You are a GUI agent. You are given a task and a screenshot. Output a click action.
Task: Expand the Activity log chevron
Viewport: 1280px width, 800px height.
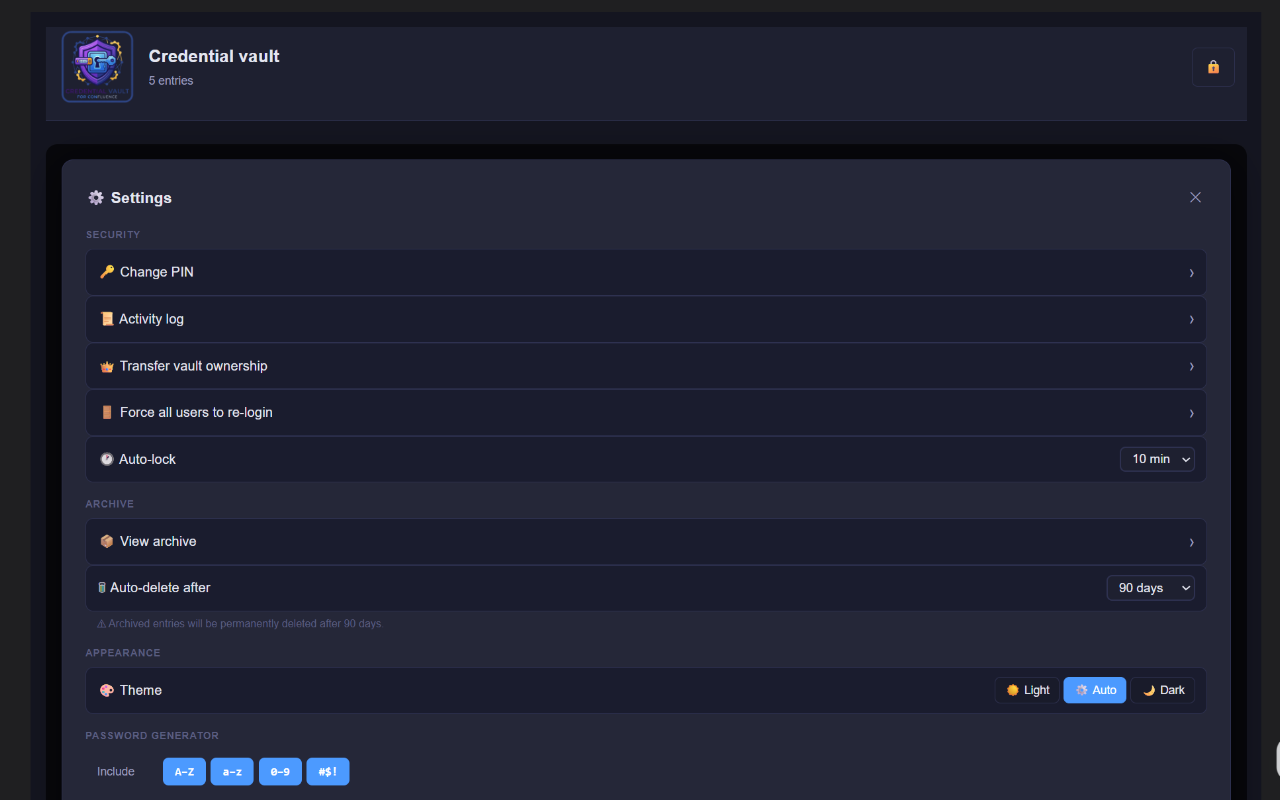[1191, 320]
